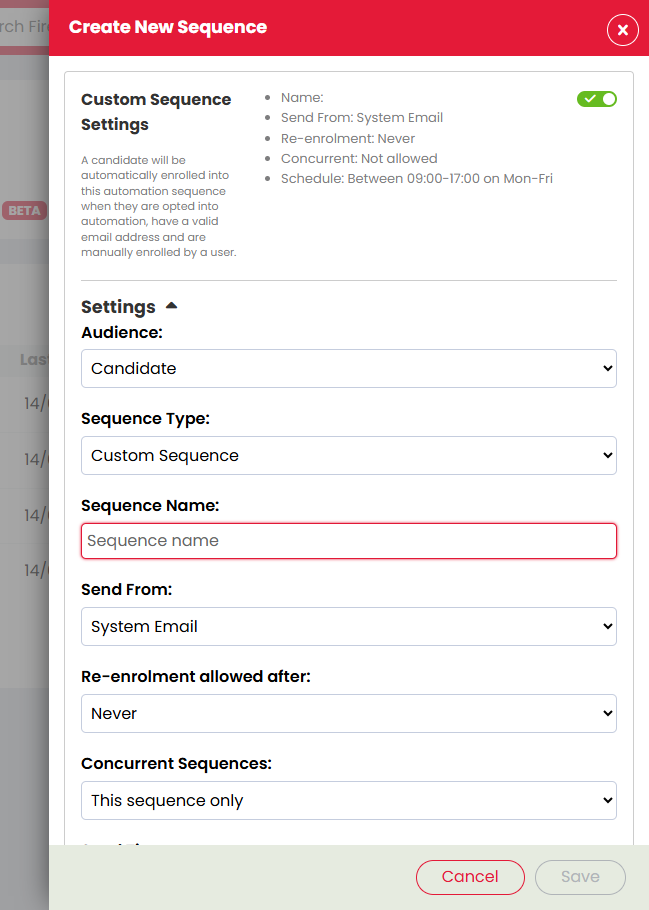Select the first 14/ dated row
Viewport: 649px width, 910px height.
(x=36, y=403)
